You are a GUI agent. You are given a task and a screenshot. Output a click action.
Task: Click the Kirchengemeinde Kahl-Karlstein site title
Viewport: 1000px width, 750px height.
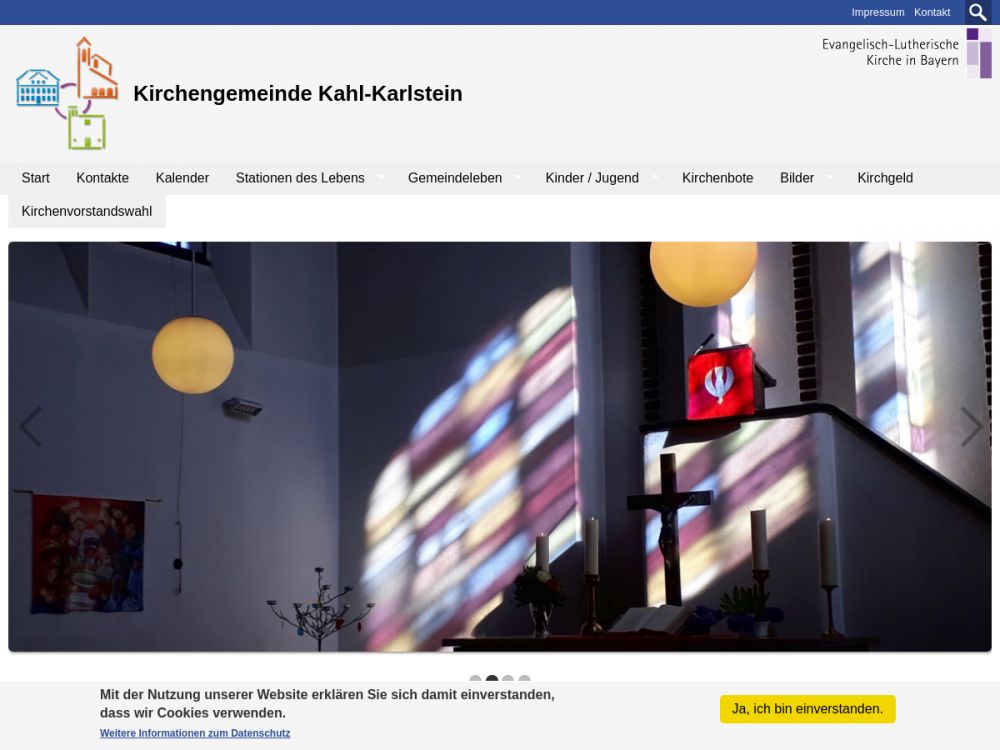[297, 94]
